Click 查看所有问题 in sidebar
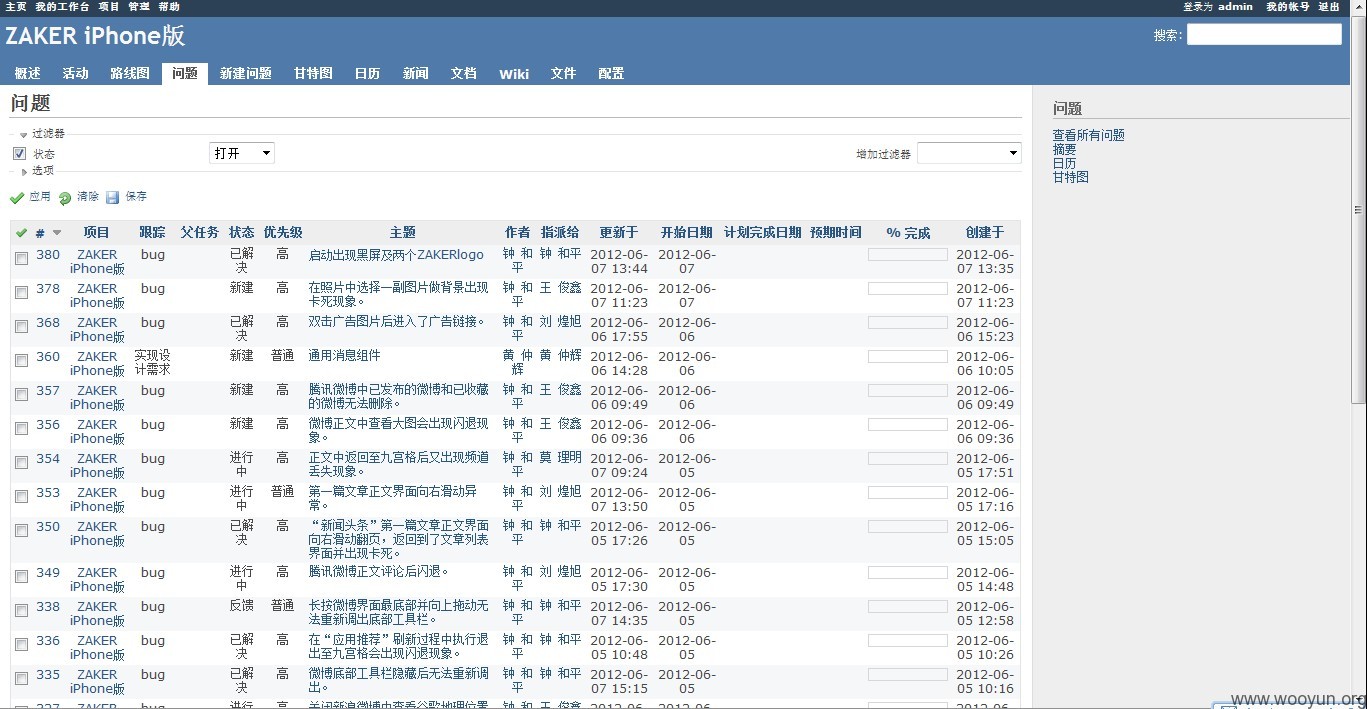Screen dimensions: 1367x709 [x=1088, y=135]
